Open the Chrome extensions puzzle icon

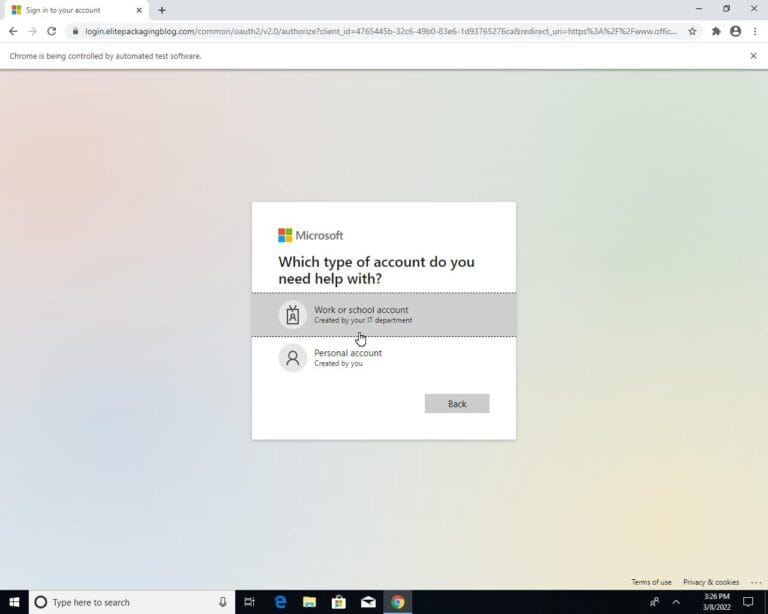(x=716, y=31)
